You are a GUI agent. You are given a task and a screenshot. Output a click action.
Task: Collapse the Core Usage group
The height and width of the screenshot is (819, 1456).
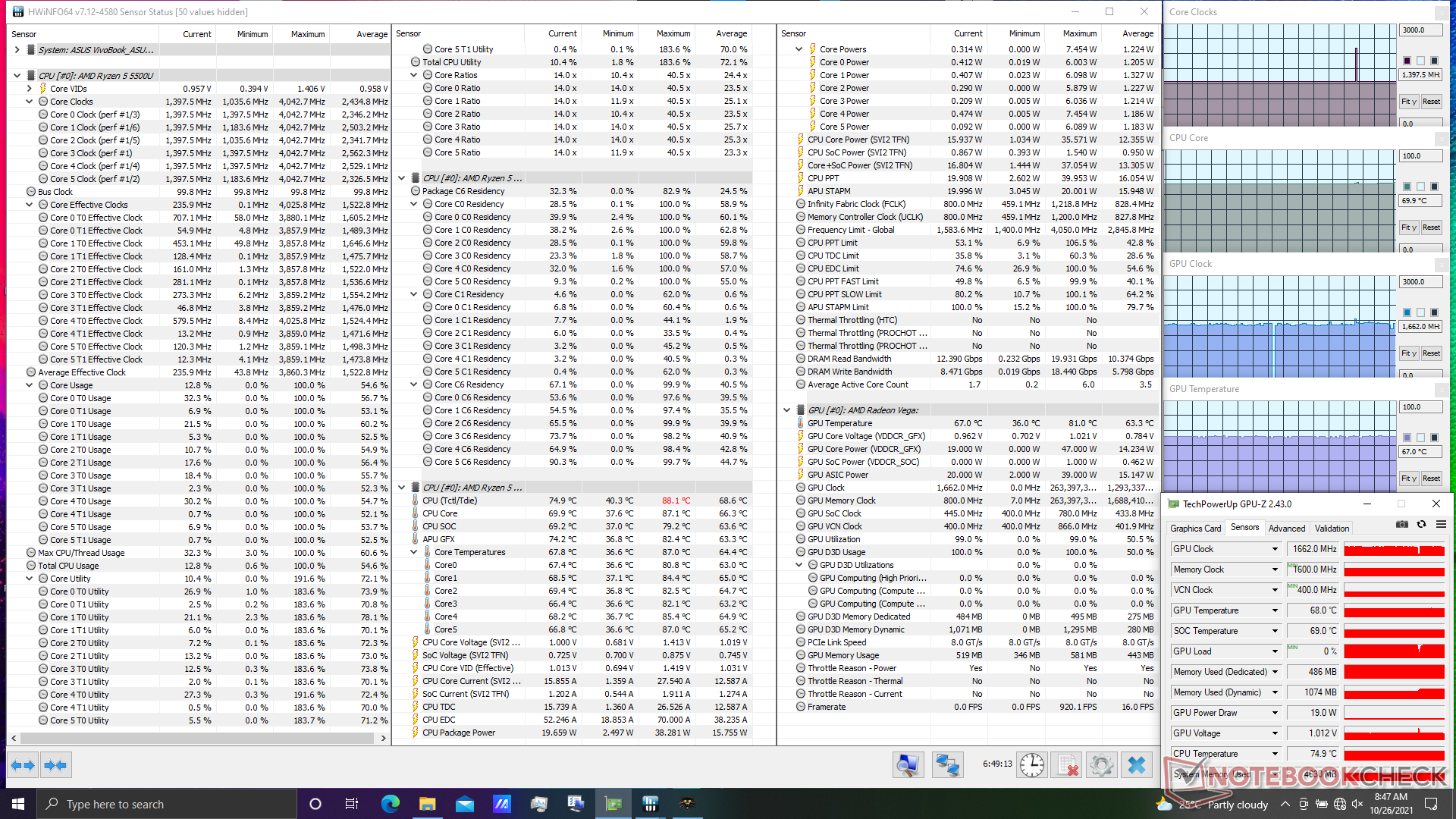pos(29,385)
